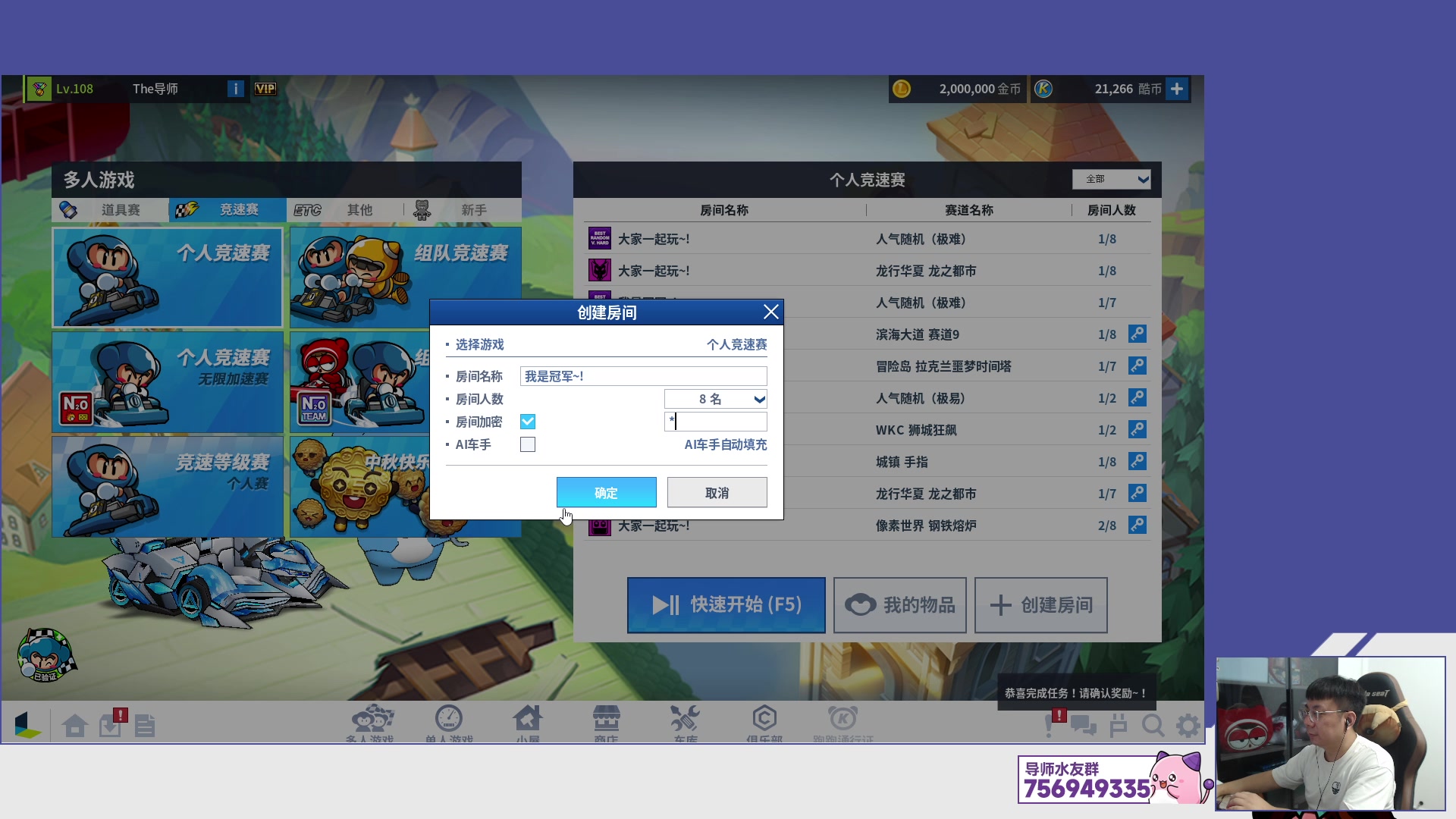Open 商店 shop icon
Image resolution: width=1456 pixels, height=819 pixels.
606,723
